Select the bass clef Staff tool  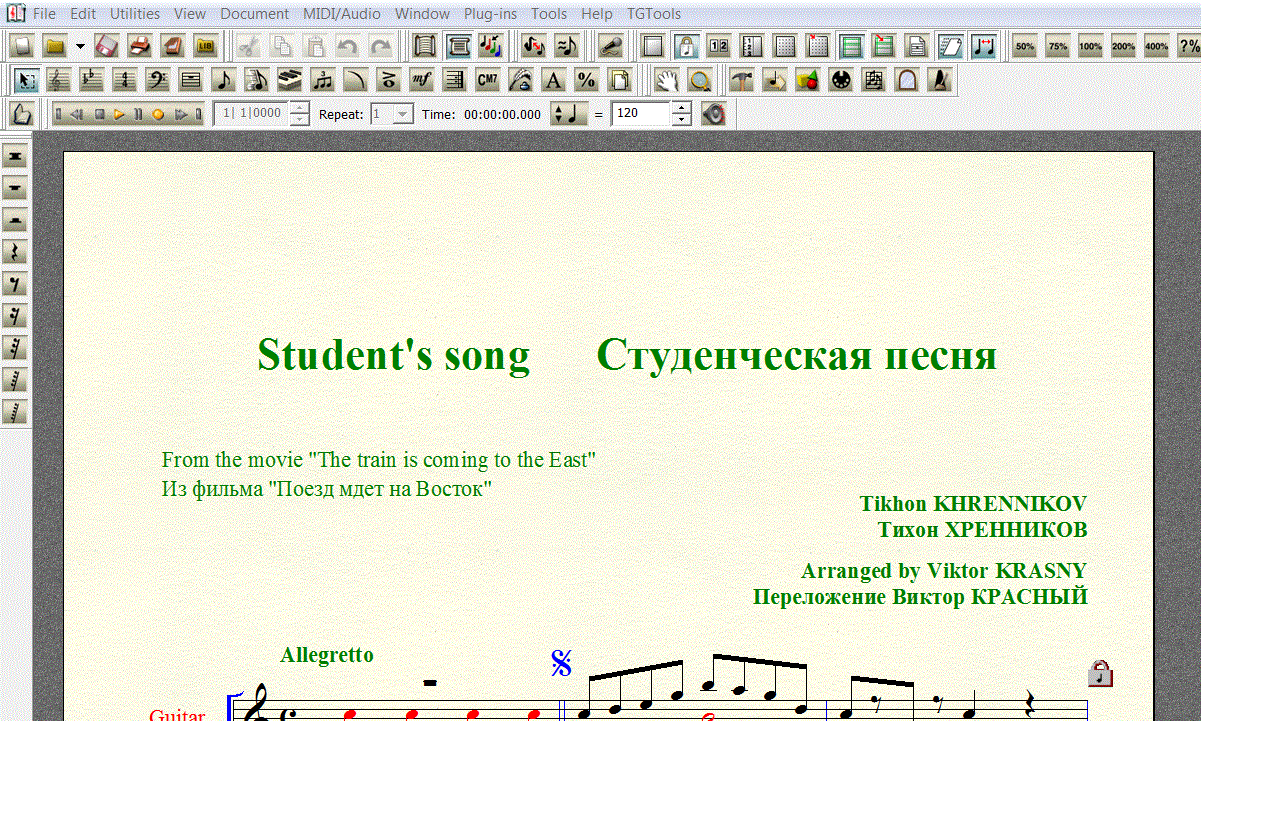coord(158,80)
